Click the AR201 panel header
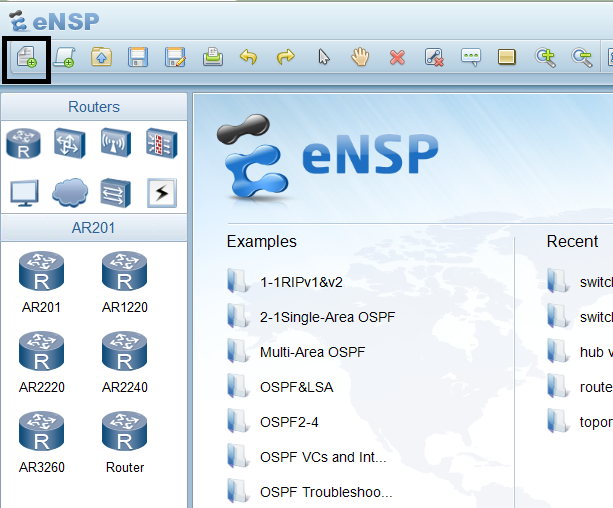 (94, 228)
